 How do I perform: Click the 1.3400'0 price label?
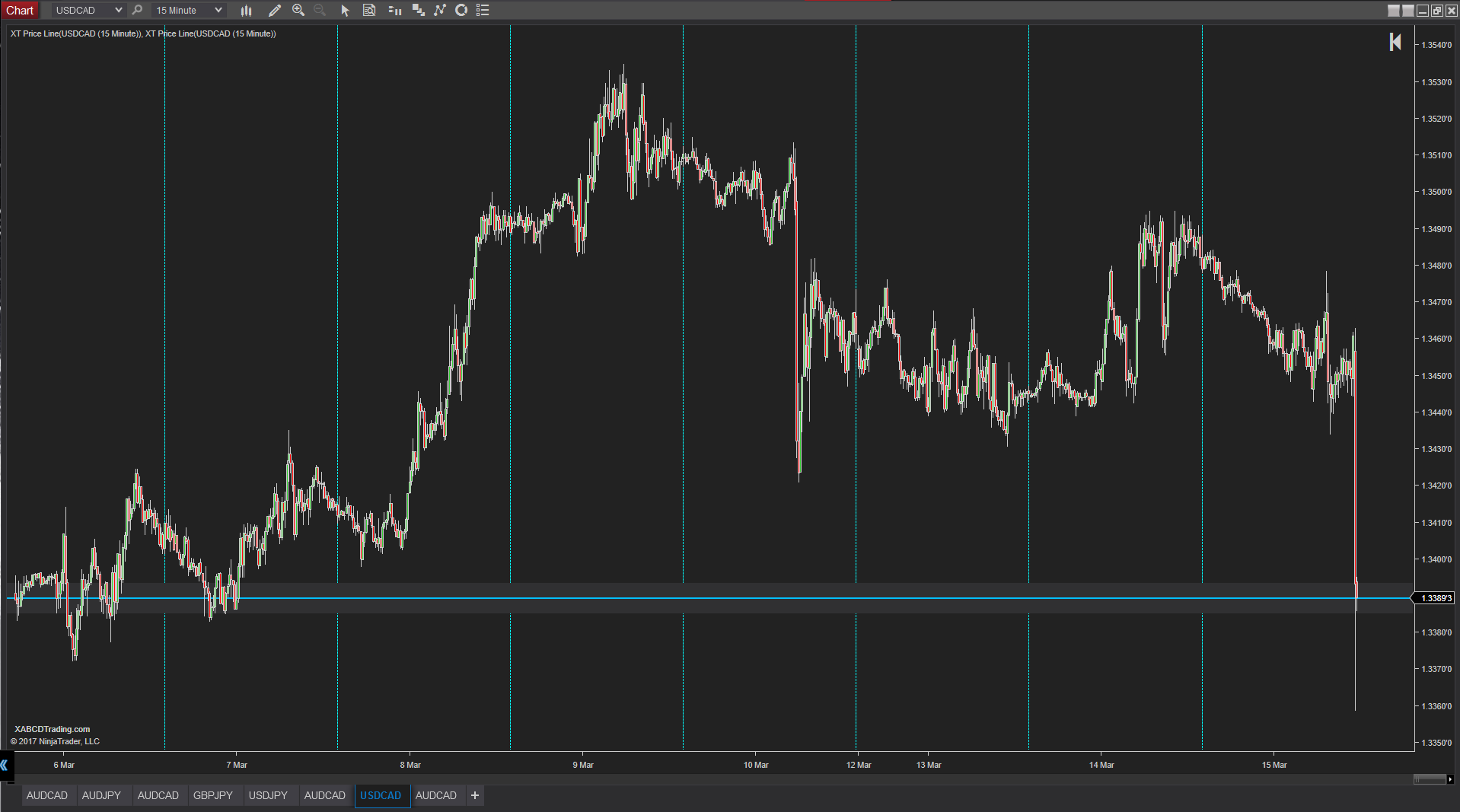point(1436,559)
